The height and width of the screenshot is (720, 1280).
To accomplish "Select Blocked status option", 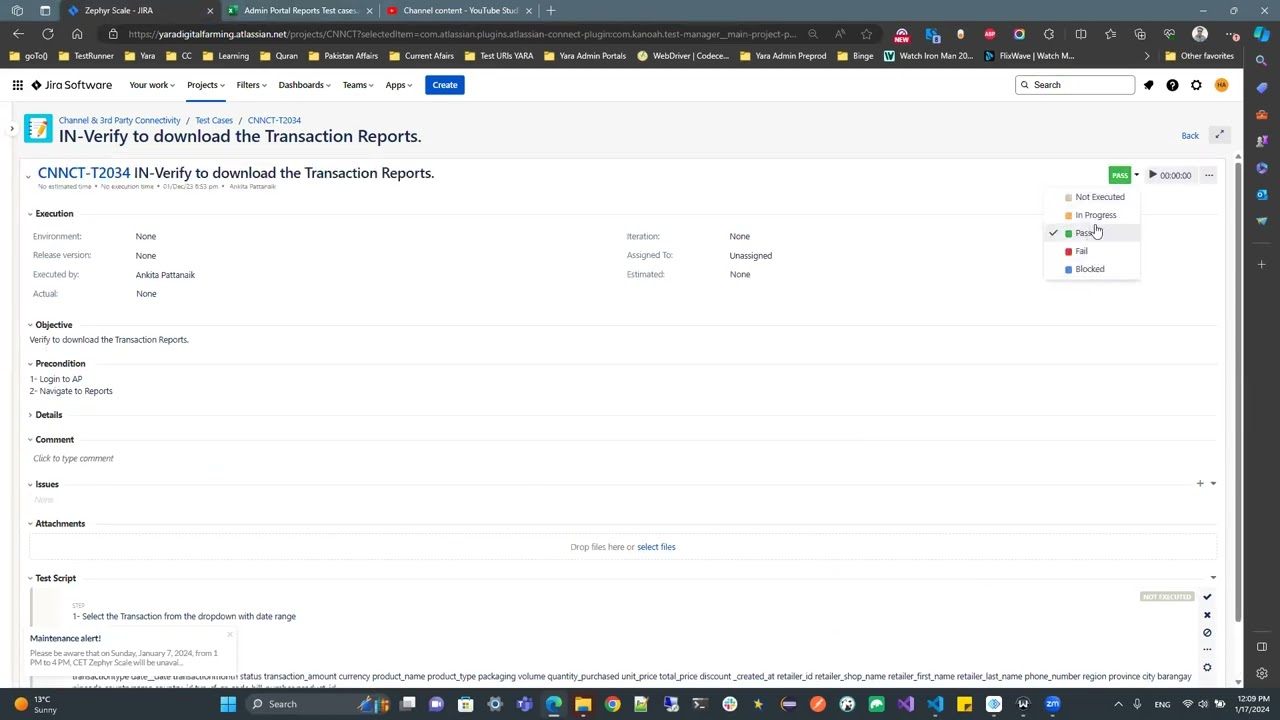I will point(1092,269).
